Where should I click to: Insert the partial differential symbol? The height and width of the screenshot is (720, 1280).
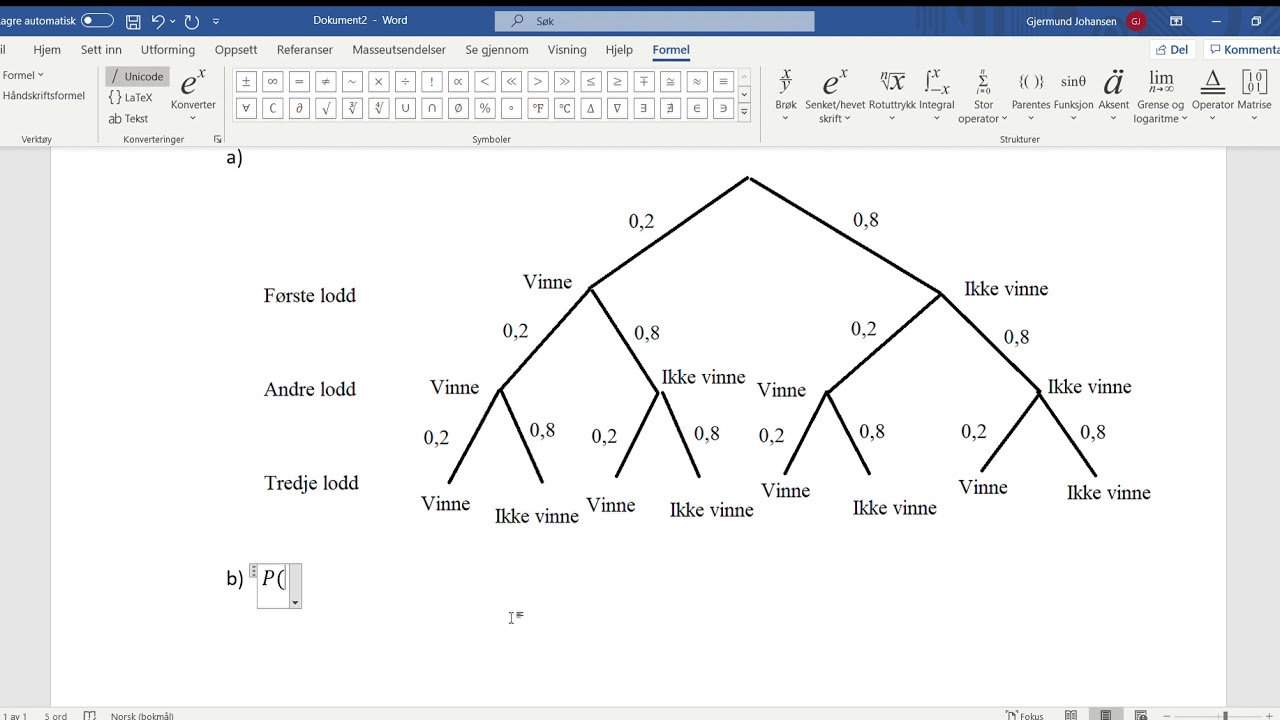coord(299,108)
